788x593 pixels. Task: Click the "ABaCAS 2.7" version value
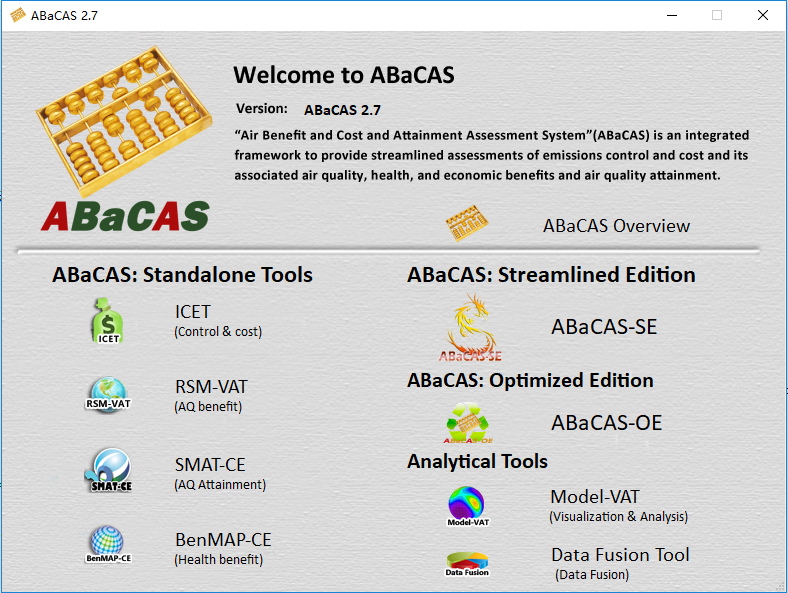pyautogui.click(x=342, y=110)
